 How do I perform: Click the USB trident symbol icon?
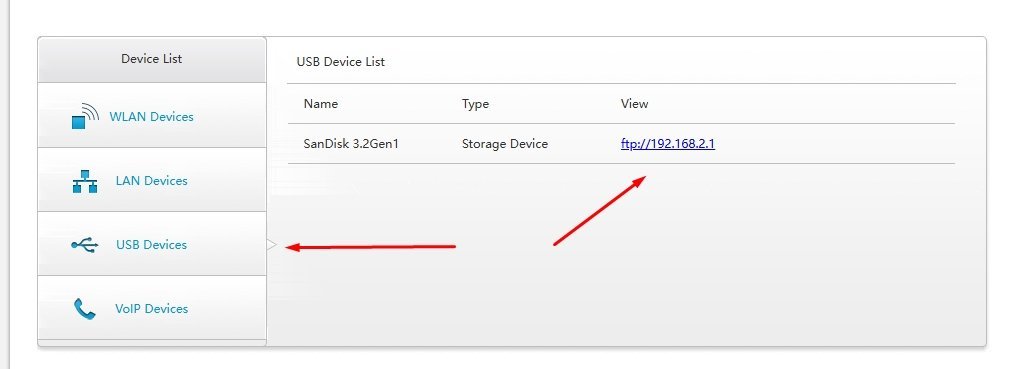(x=84, y=245)
